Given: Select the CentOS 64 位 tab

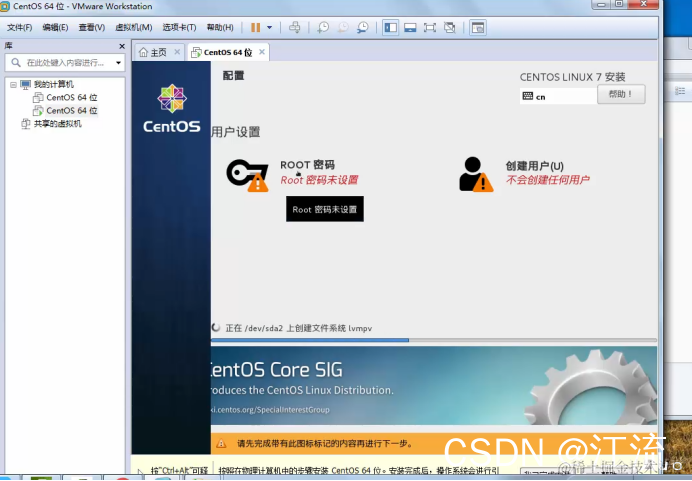Looking at the screenshot, I should point(228,53).
